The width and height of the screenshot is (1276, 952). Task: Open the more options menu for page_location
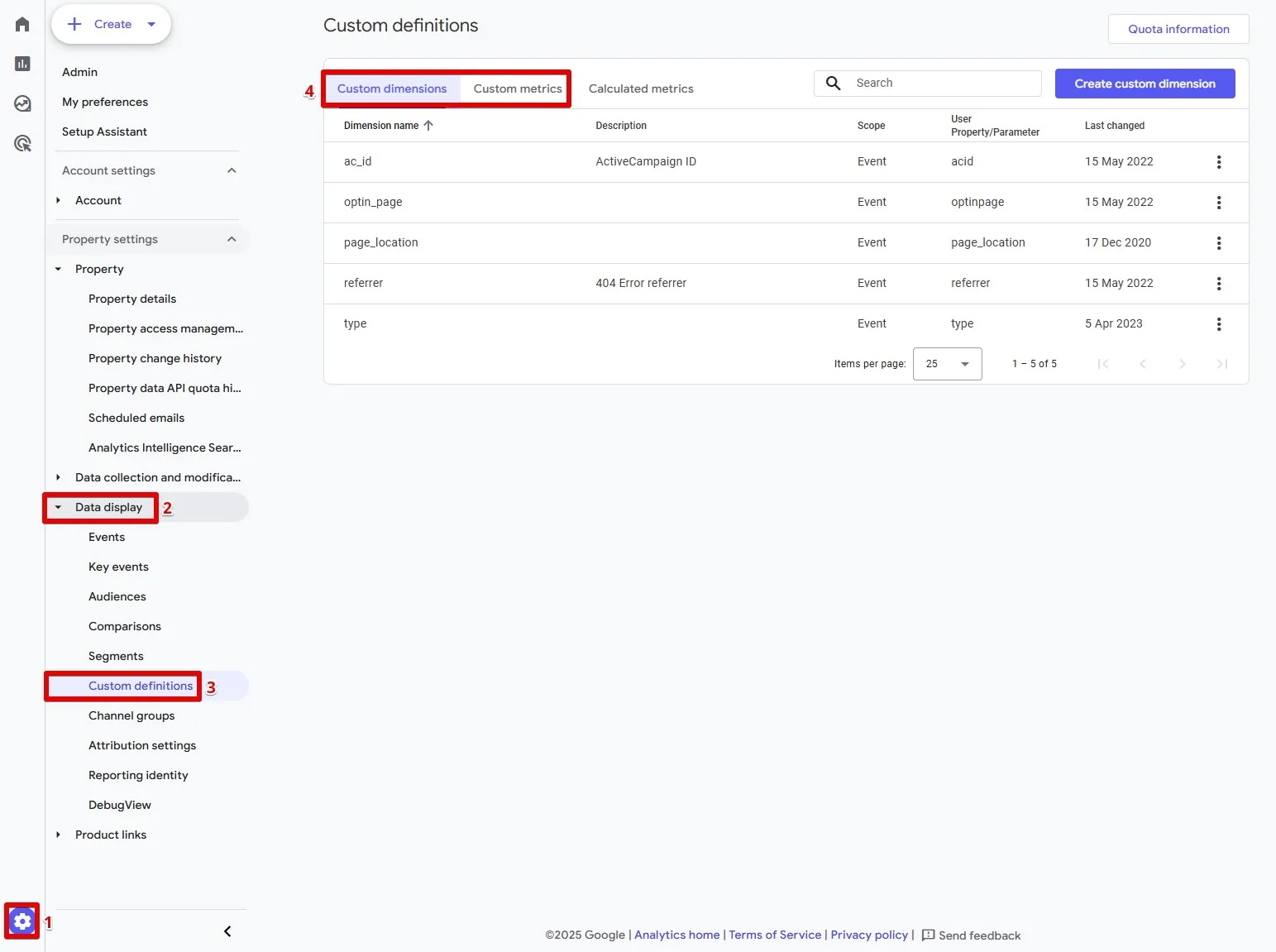(x=1218, y=243)
